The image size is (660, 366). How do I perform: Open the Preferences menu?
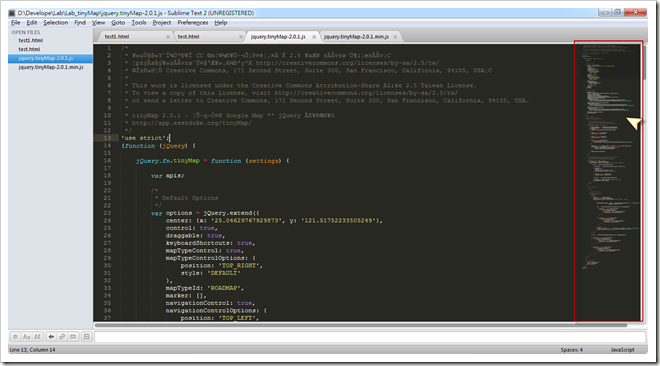click(x=192, y=23)
